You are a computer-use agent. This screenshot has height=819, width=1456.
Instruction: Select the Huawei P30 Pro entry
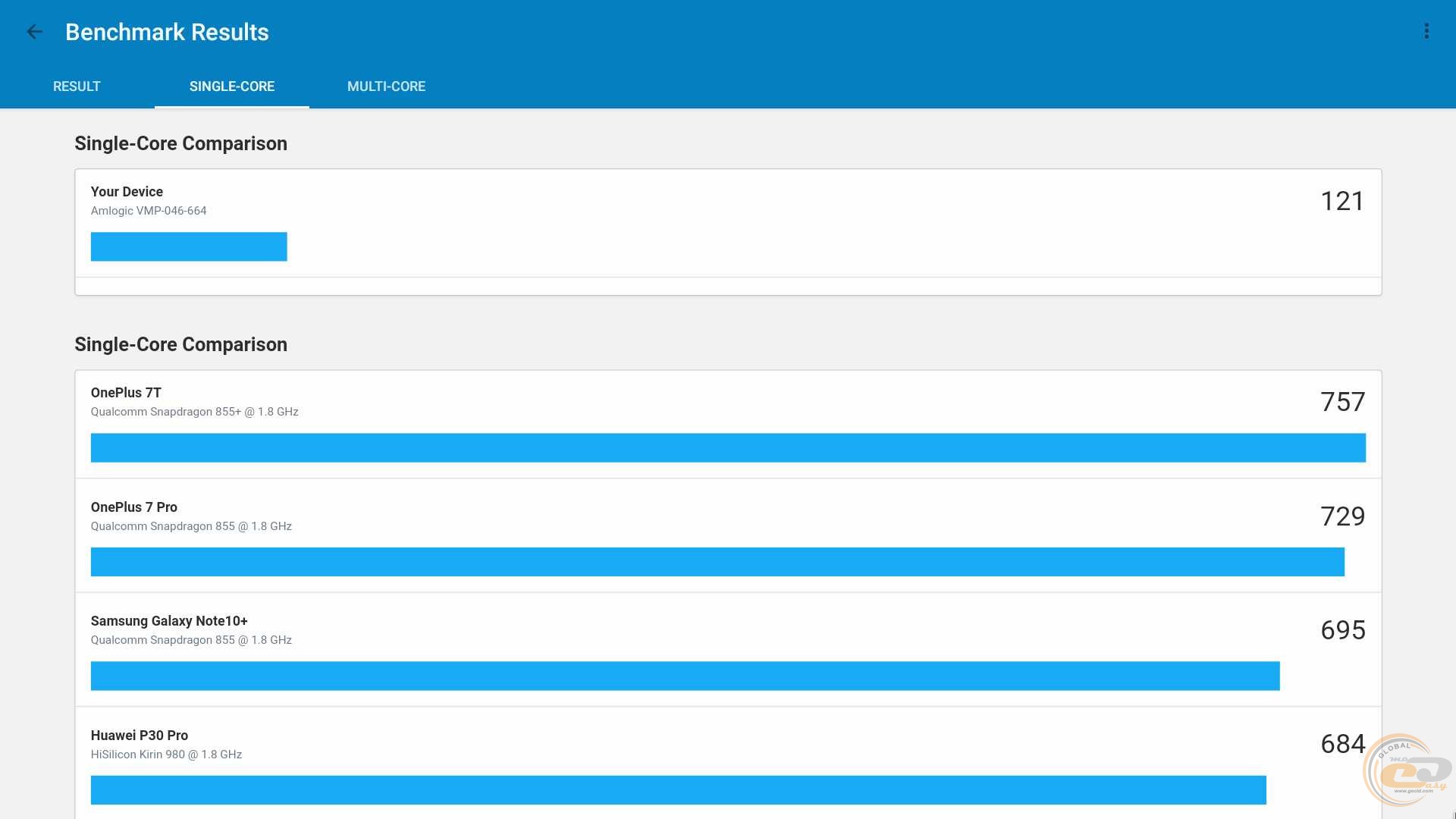[140, 736]
